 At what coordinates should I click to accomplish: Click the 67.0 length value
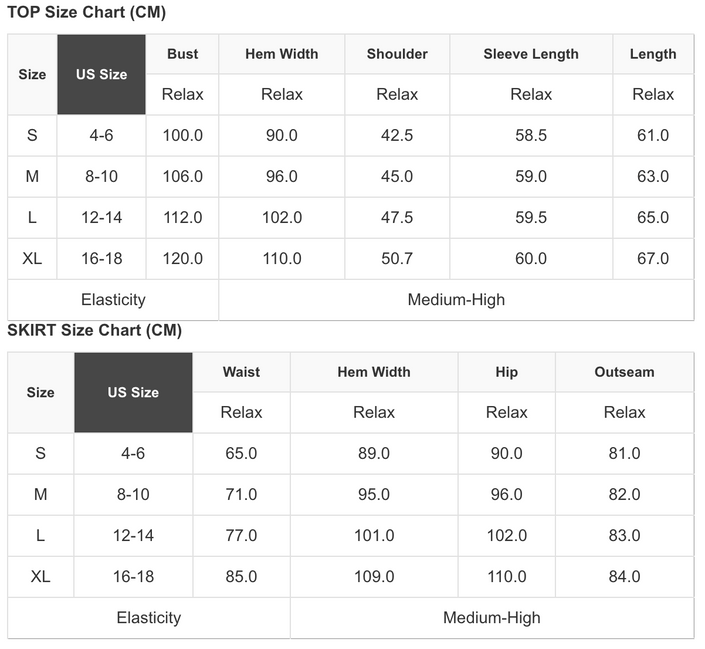tap(653, 259)
